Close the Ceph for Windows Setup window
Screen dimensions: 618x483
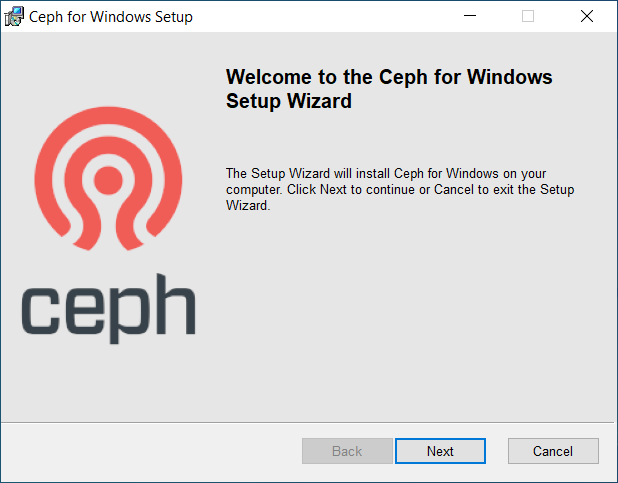[586, 16]
